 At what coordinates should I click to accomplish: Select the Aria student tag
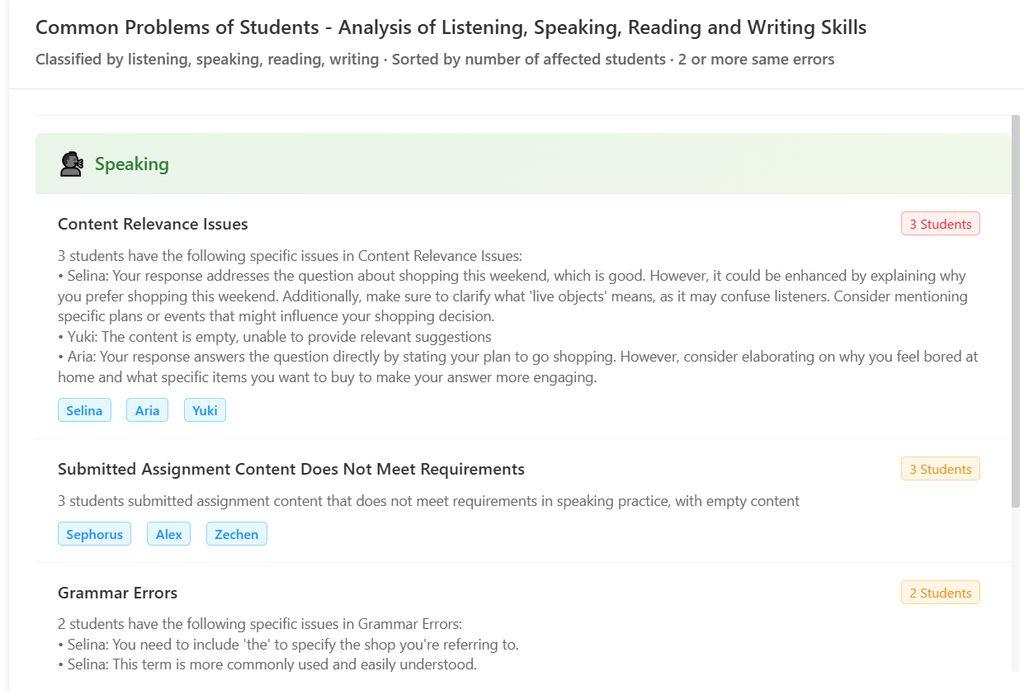pos(147,409)
